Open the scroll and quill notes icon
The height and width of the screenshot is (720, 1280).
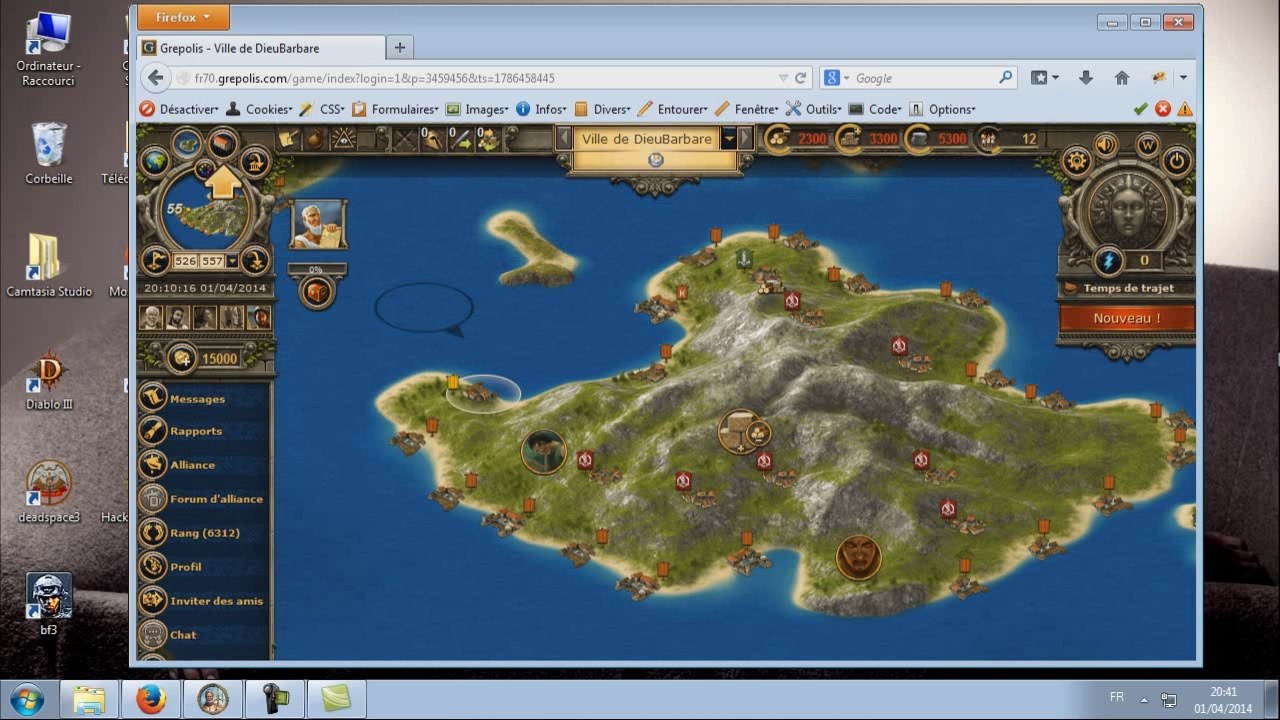(287, 139)
